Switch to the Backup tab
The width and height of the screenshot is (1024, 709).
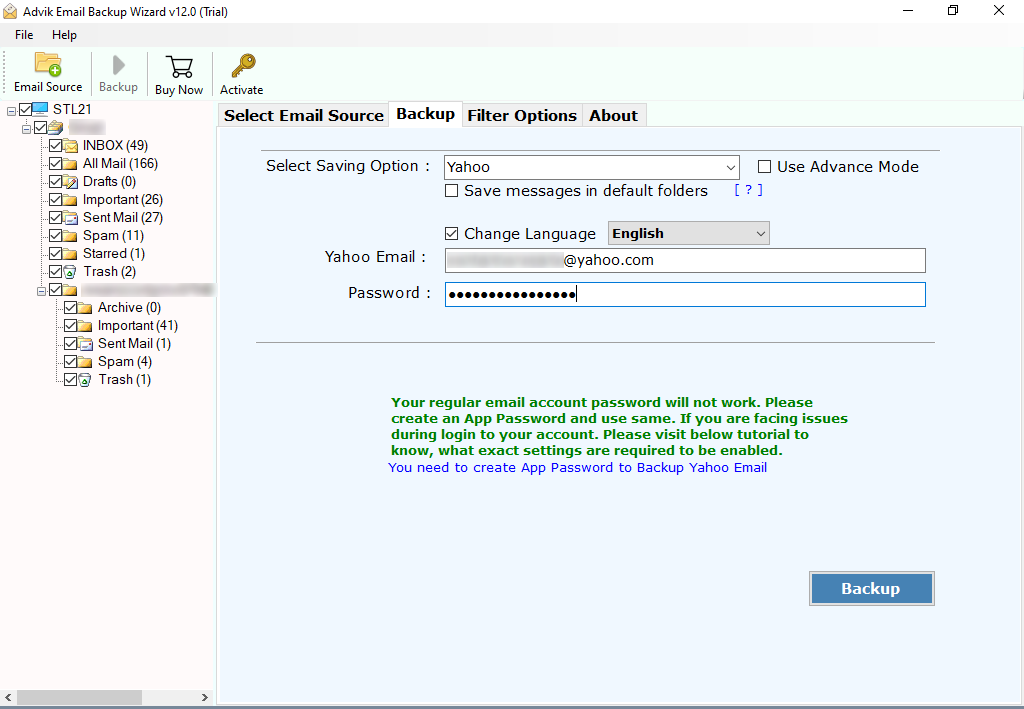coord(426,114)
